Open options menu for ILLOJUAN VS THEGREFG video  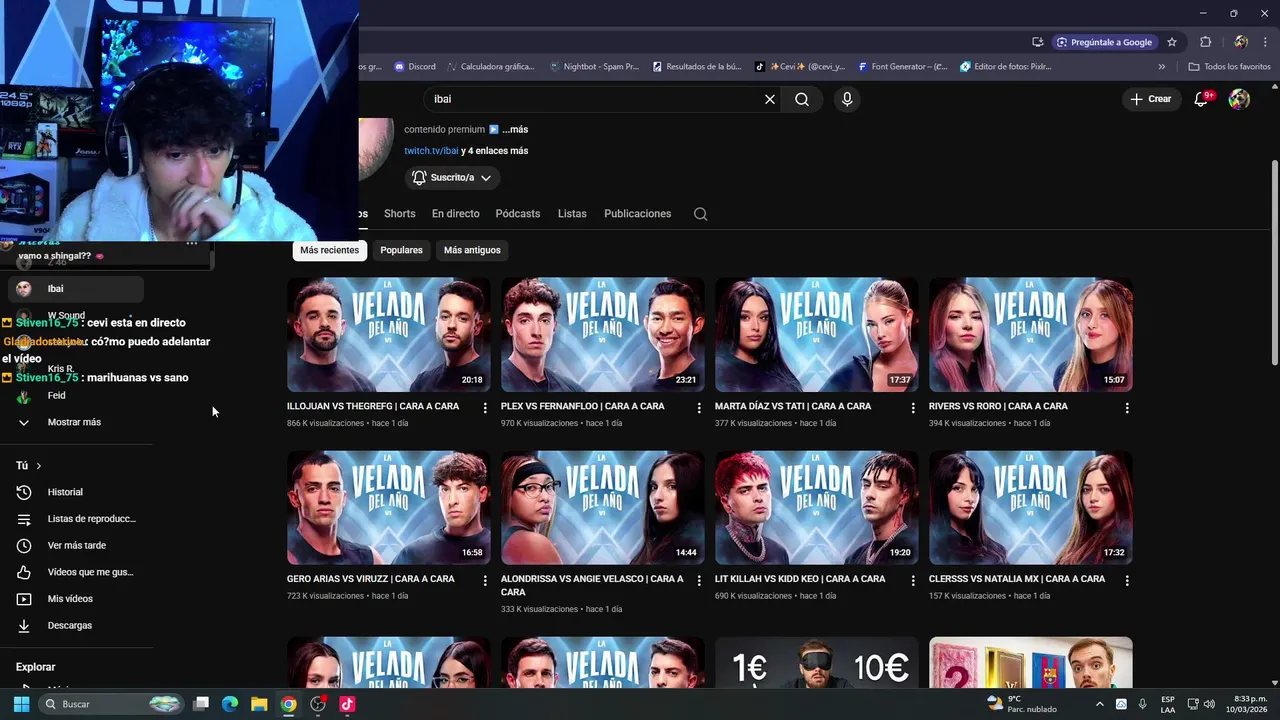tap(485, 408)
